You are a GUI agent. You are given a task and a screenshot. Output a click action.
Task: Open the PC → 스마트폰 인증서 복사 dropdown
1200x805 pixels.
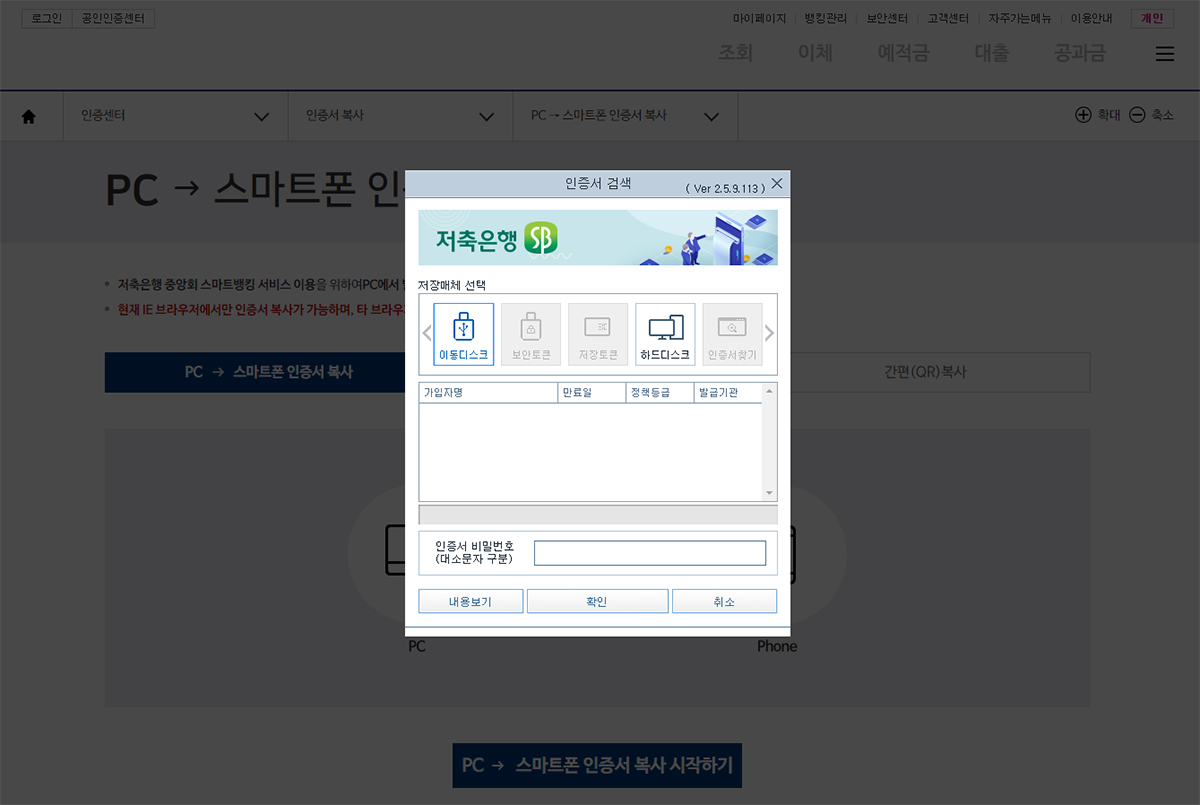(x=711, y=116)
